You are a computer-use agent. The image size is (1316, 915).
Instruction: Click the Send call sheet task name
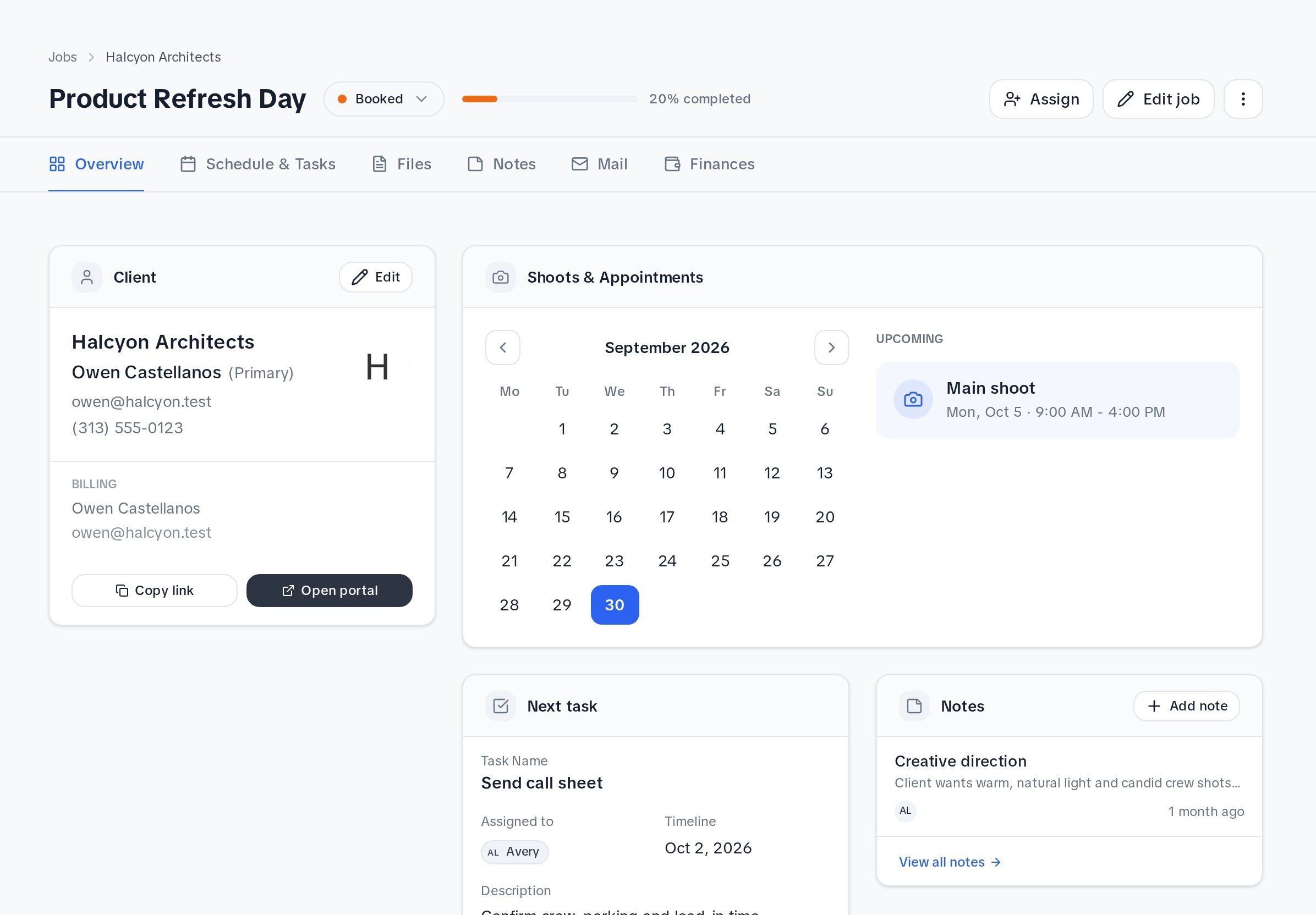click(x=542, y=782)
